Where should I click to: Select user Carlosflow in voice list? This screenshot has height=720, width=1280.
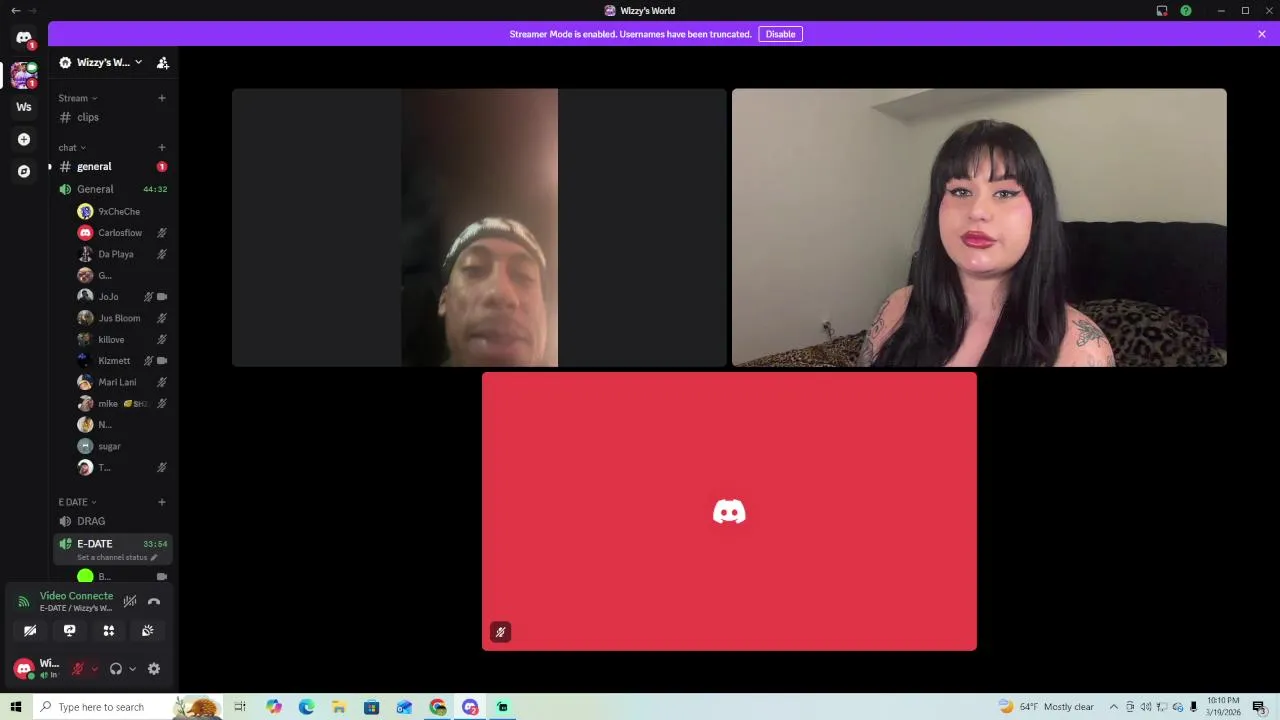click(x=122, y=233)
